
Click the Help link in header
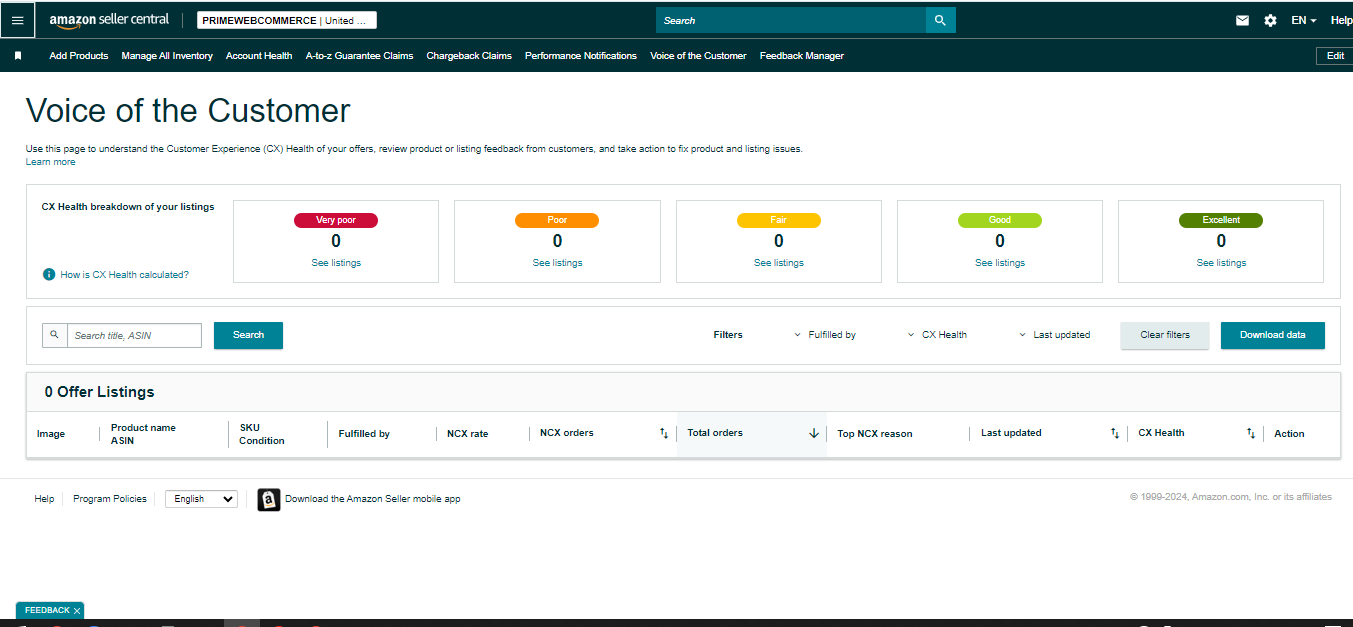tap(1341, 20)
